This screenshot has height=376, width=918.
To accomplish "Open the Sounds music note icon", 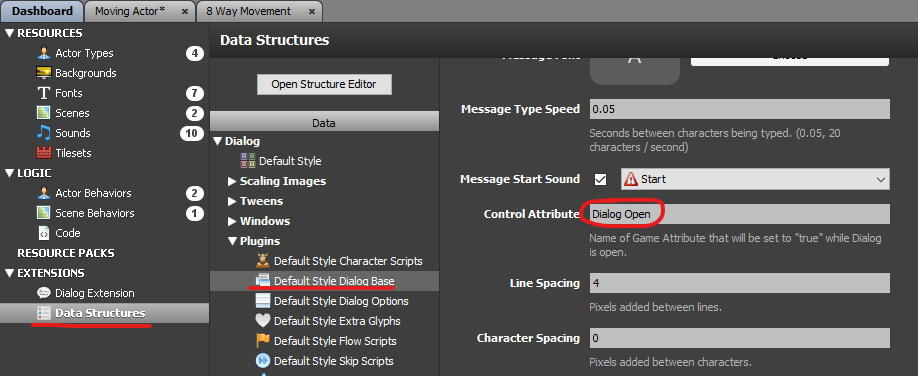I will (x=44, y=133).
